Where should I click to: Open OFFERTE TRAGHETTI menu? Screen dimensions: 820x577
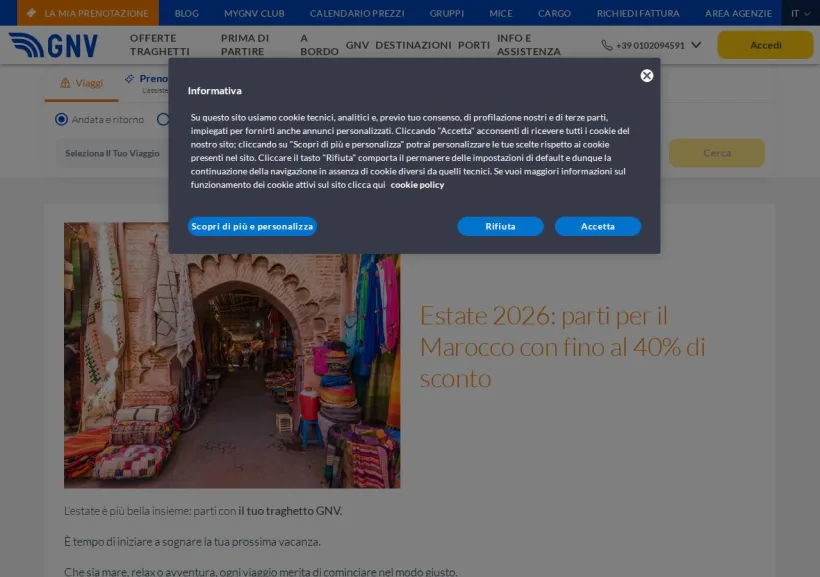160,45
